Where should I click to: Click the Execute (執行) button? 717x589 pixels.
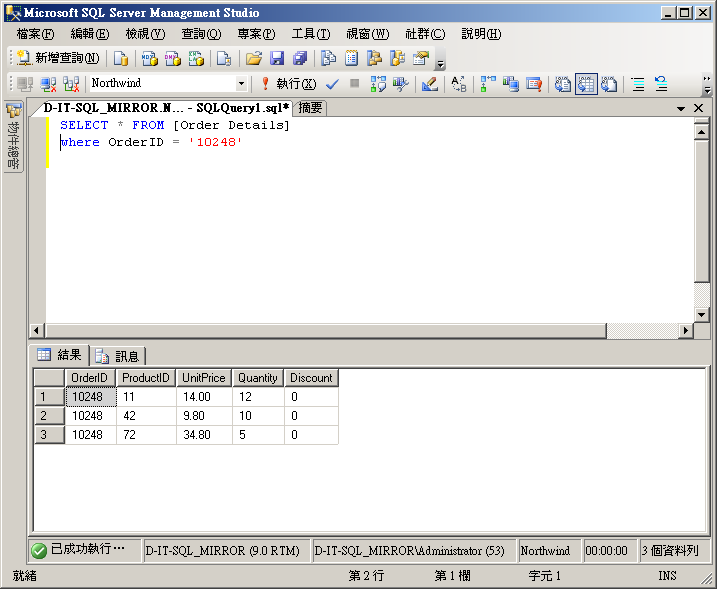(288, 84)
